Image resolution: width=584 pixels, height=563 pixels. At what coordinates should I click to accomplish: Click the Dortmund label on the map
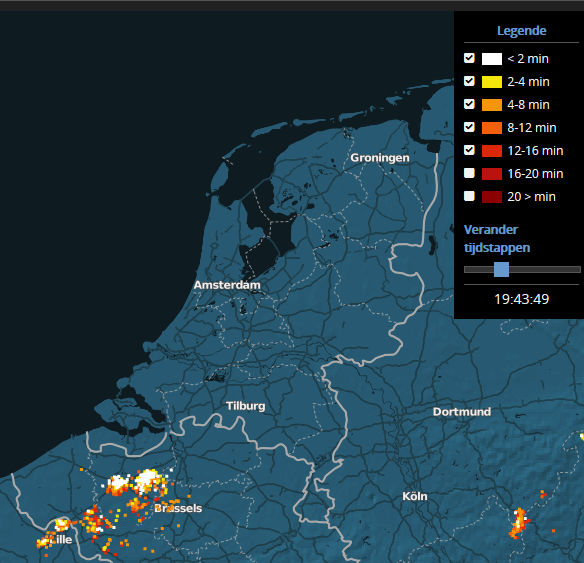[462, 411]
